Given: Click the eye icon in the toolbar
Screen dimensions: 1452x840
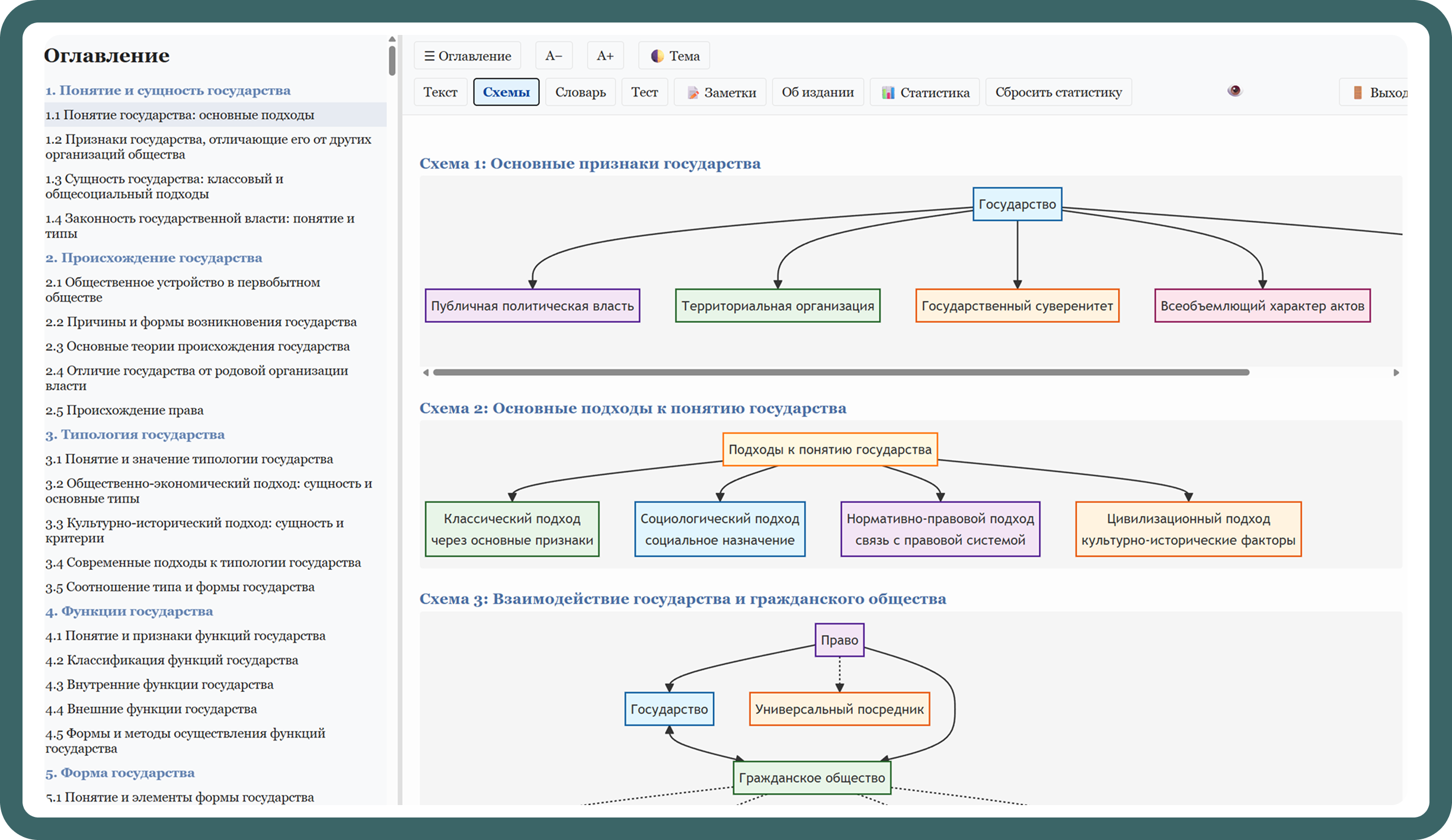Looking at the screenshot, I should pos(1234,91).
